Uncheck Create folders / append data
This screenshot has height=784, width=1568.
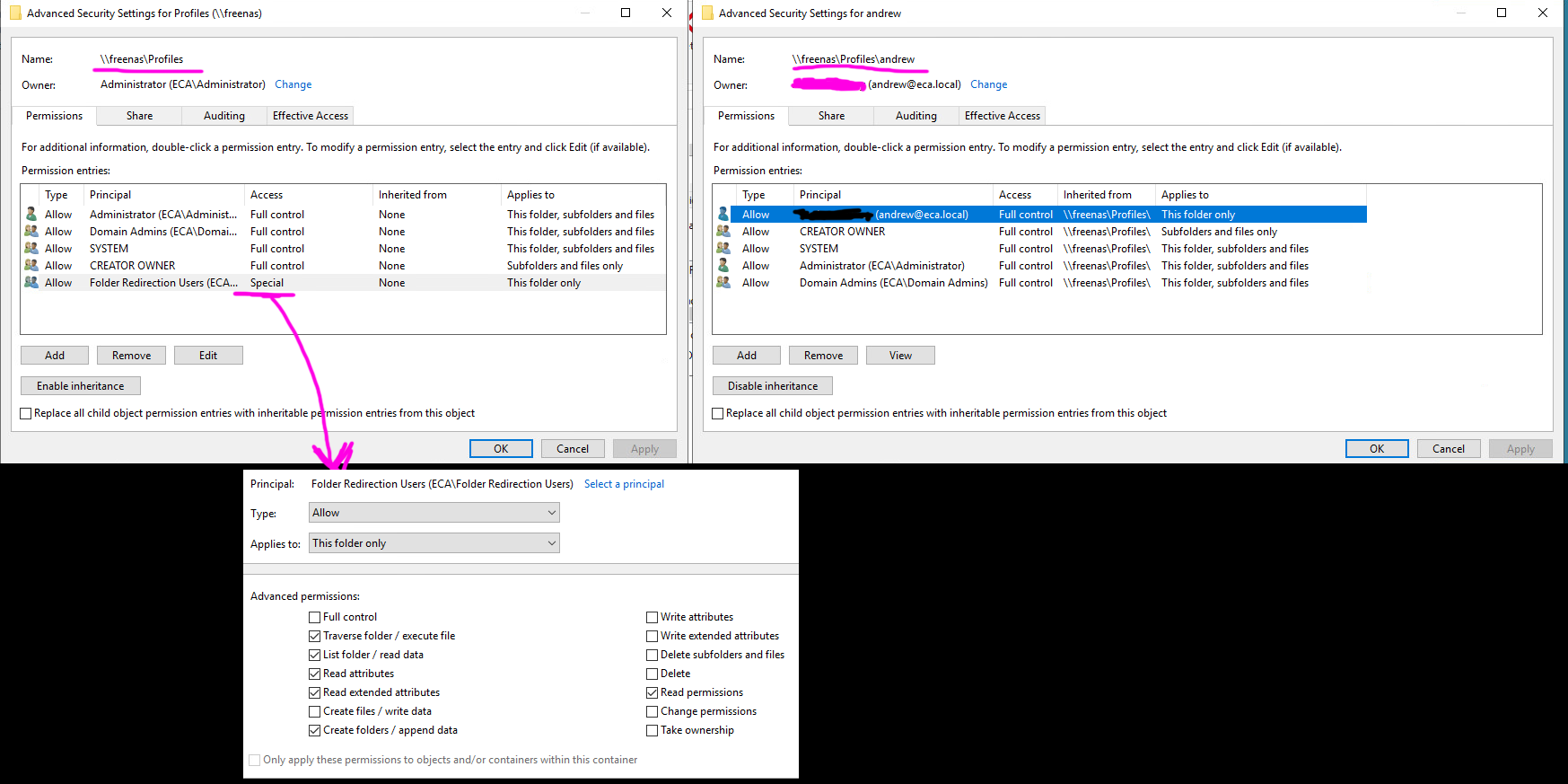pyautogui.click(x=315, y=730)
